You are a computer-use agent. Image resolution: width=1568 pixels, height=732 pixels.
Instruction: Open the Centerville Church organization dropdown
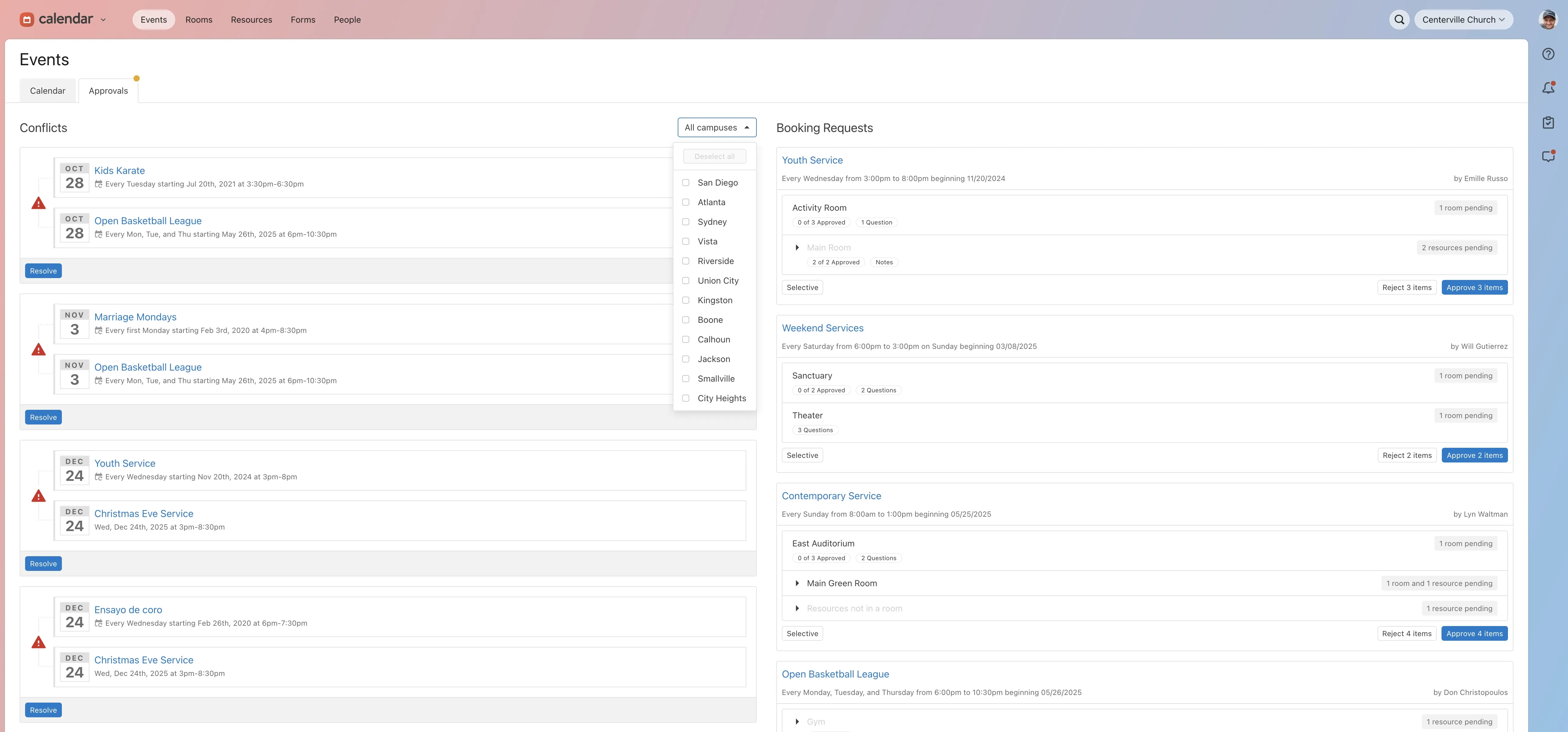(1463, 20)
